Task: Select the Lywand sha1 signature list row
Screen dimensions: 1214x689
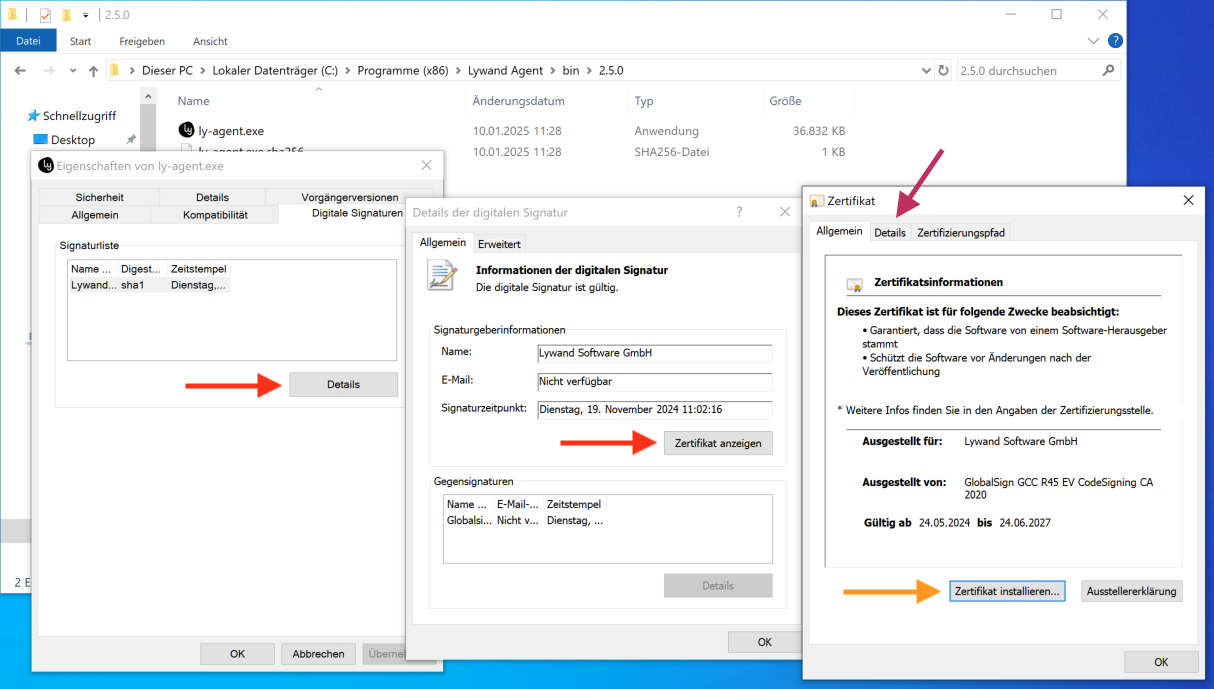Action: pos(150,285)
